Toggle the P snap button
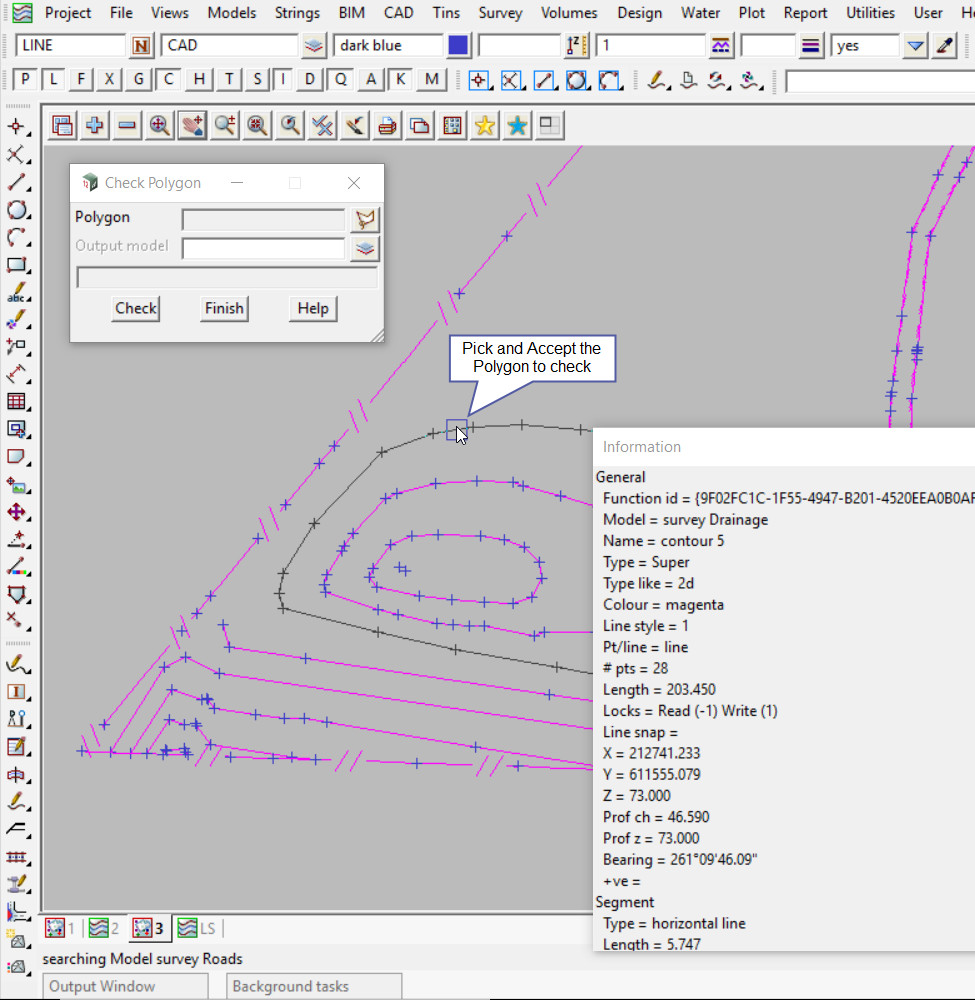This screenshot has height=1000, width=975. pyautogui.click(x=25, y=80)
